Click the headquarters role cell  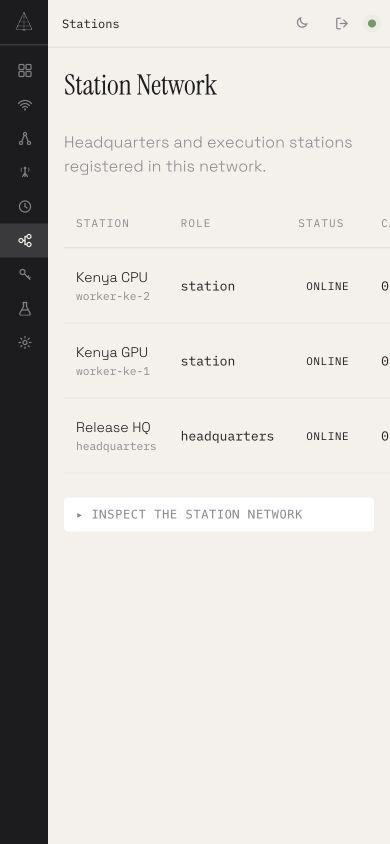point(227,437)
